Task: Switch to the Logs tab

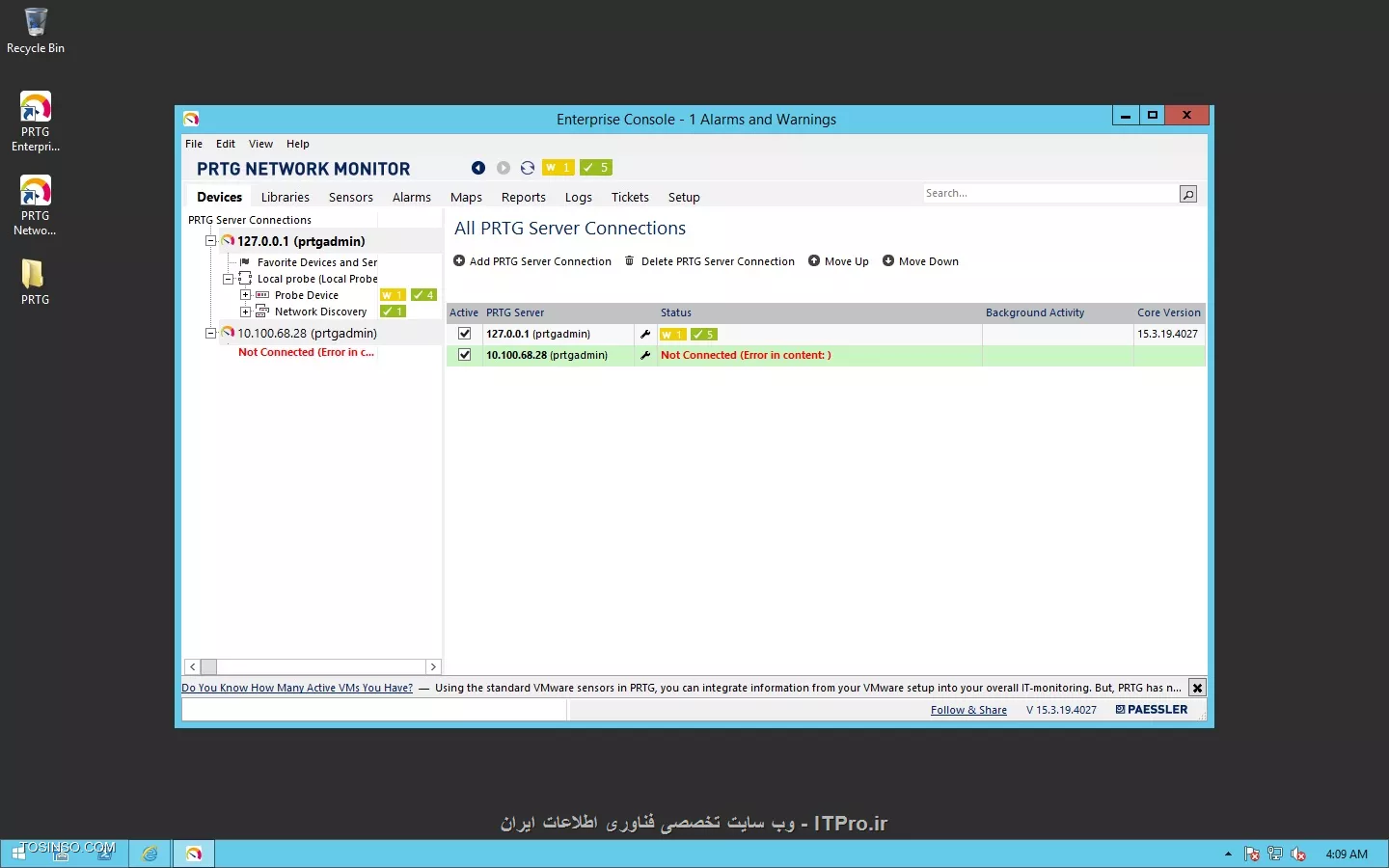Action: [579, 197]
